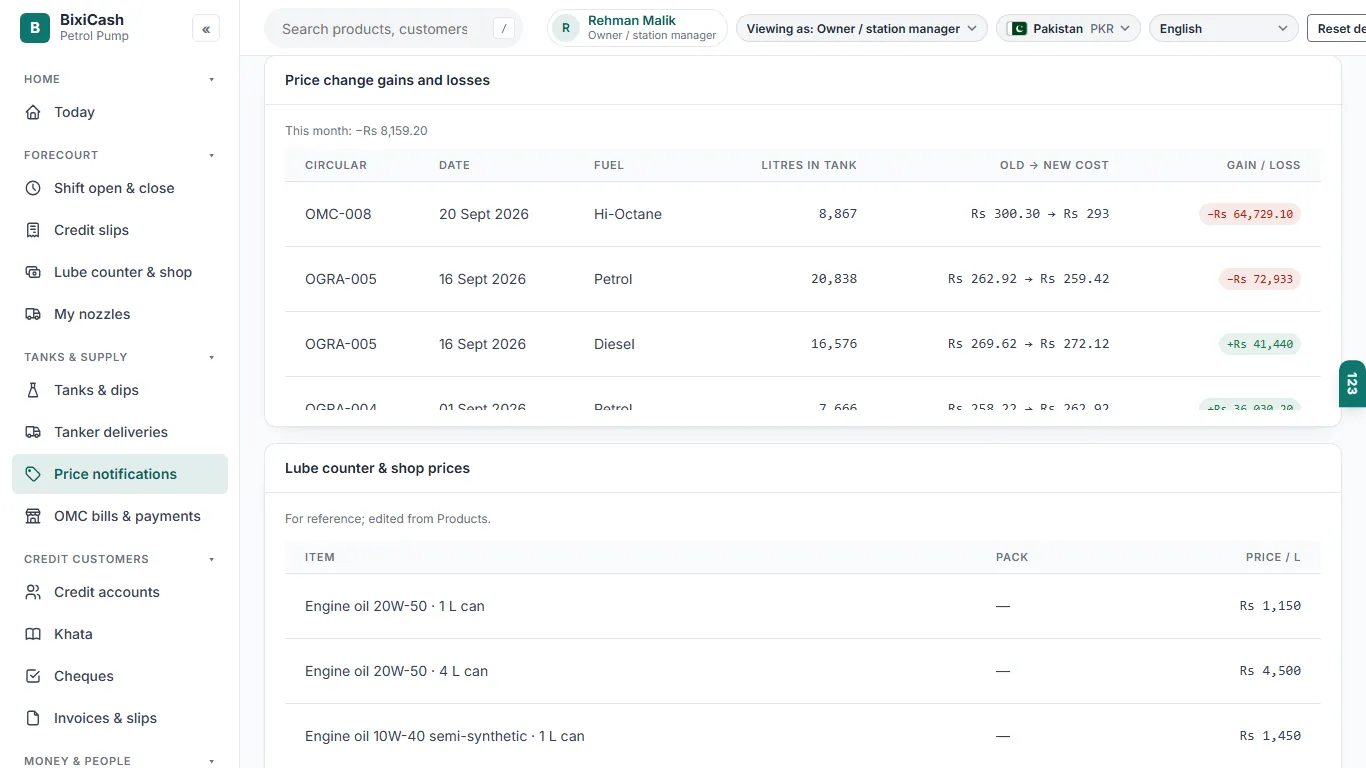The height and width of the screenshot is (768, 1366).
Task: Collapse the CREDIT CUSTOMERS section
Action: point(212,559)
